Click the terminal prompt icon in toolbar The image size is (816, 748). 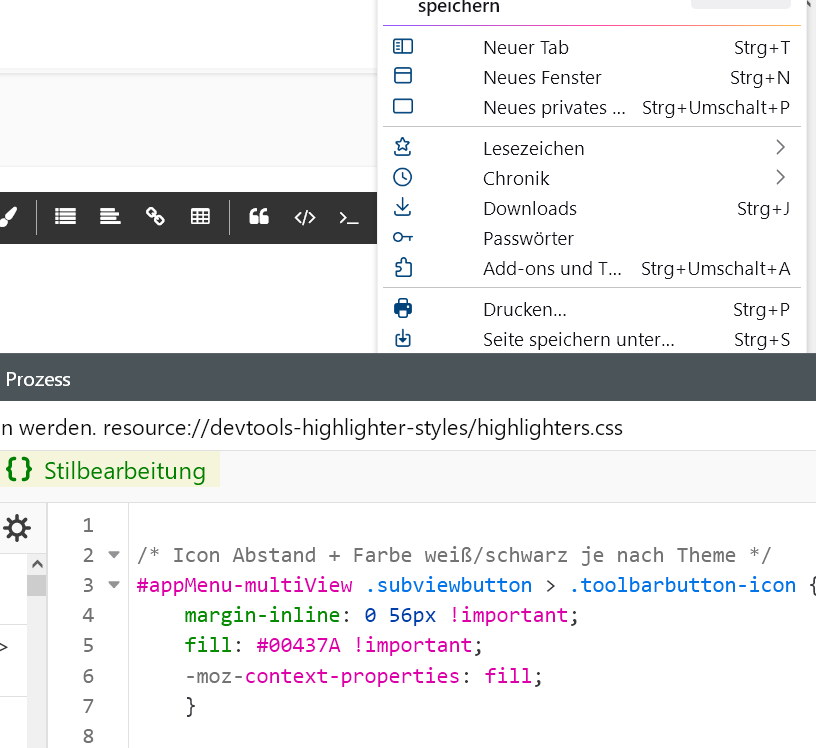(348, 217)
